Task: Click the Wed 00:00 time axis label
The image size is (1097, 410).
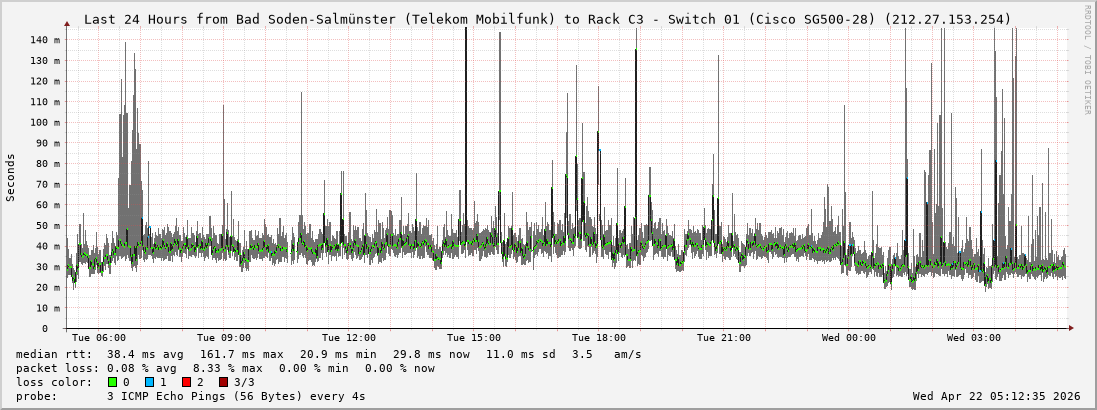Action: click(x=849, y=338)
